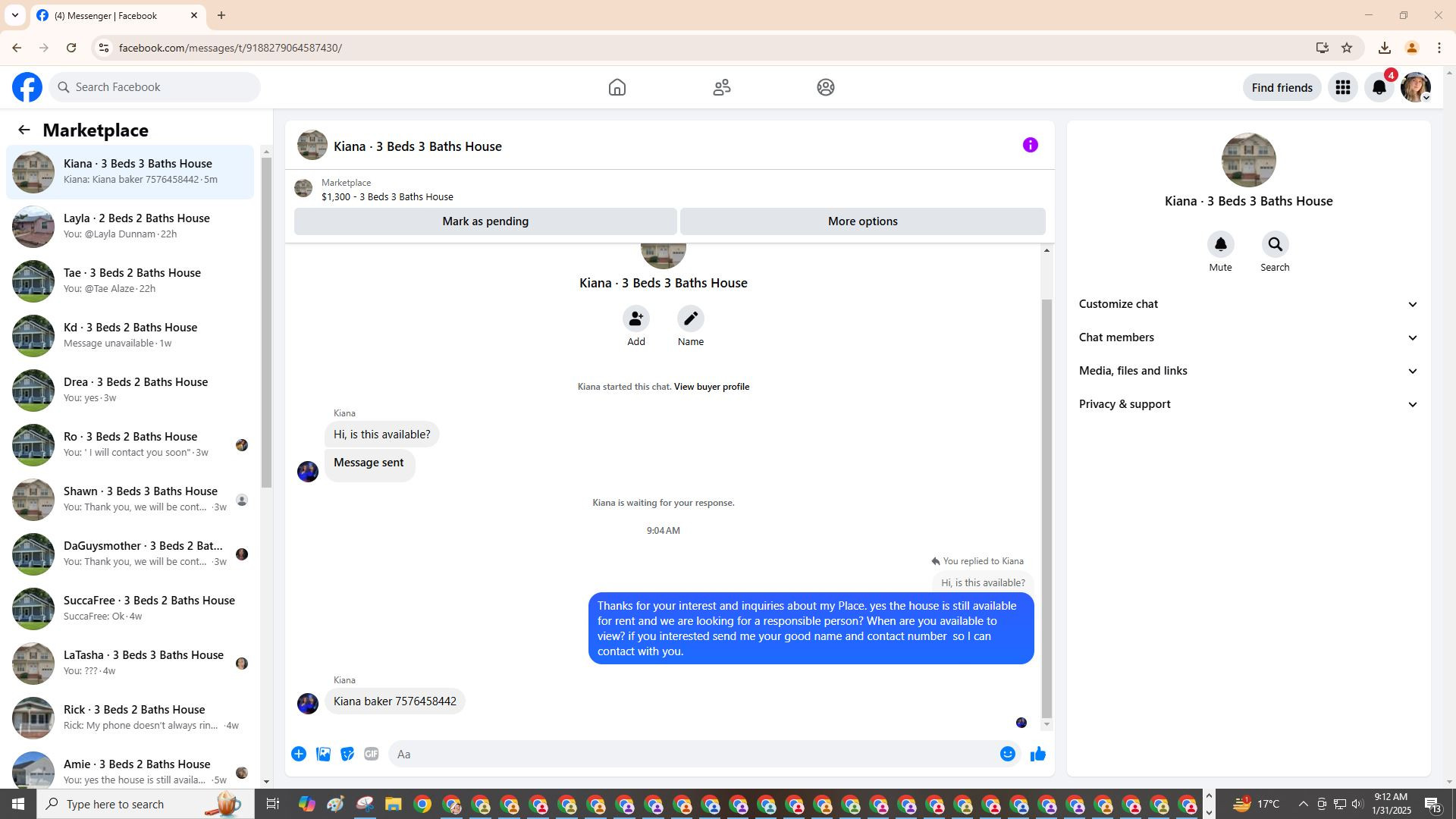
Task: Expand the Privacy & support section
Action: (1248, 404)
